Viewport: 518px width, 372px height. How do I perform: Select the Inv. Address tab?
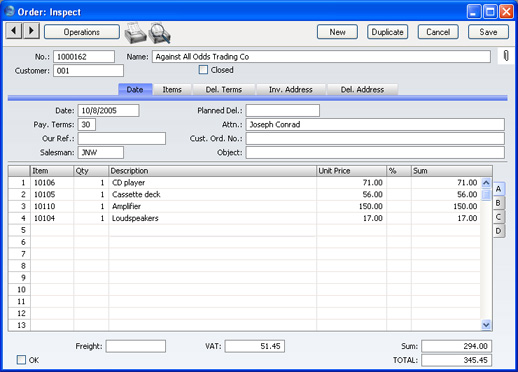tap(291, 90)
